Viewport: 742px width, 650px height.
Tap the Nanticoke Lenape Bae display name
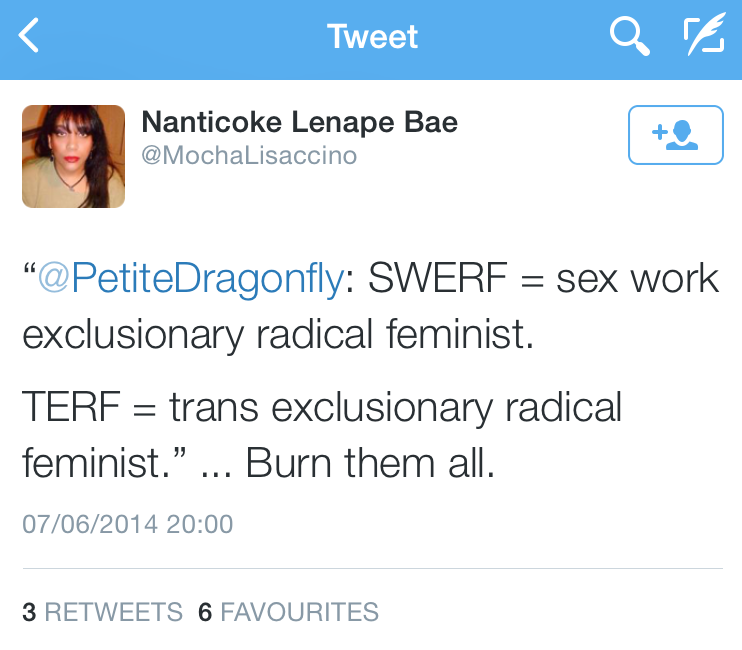(x=299, y=123)
